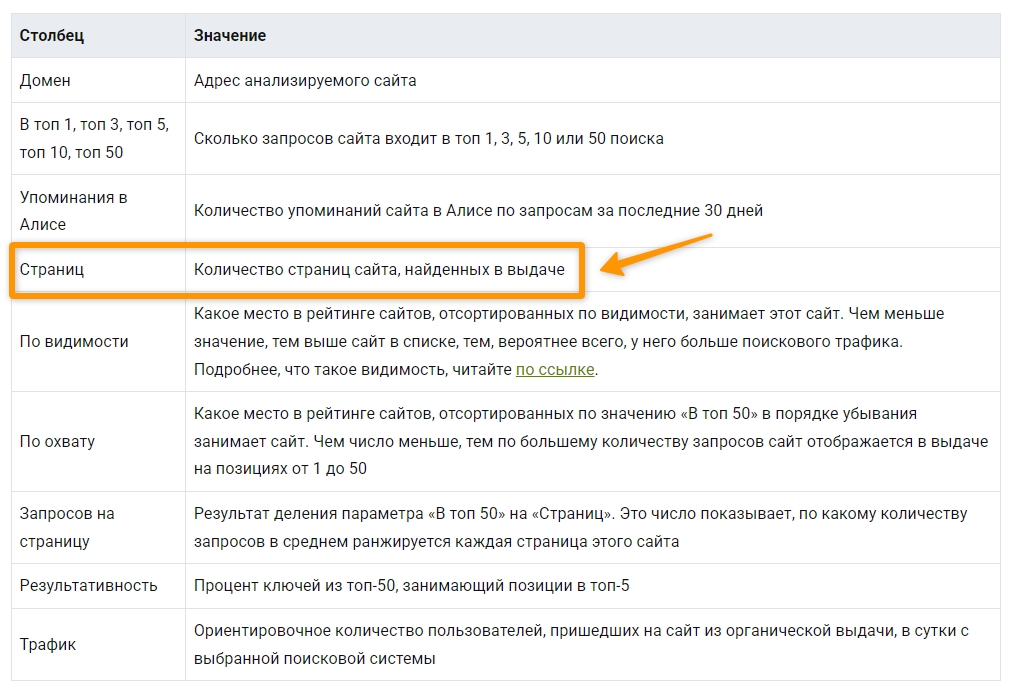Screen dimensions: 1012x686
Task: Select the "По видимости" row label
Action: (74, 342)
